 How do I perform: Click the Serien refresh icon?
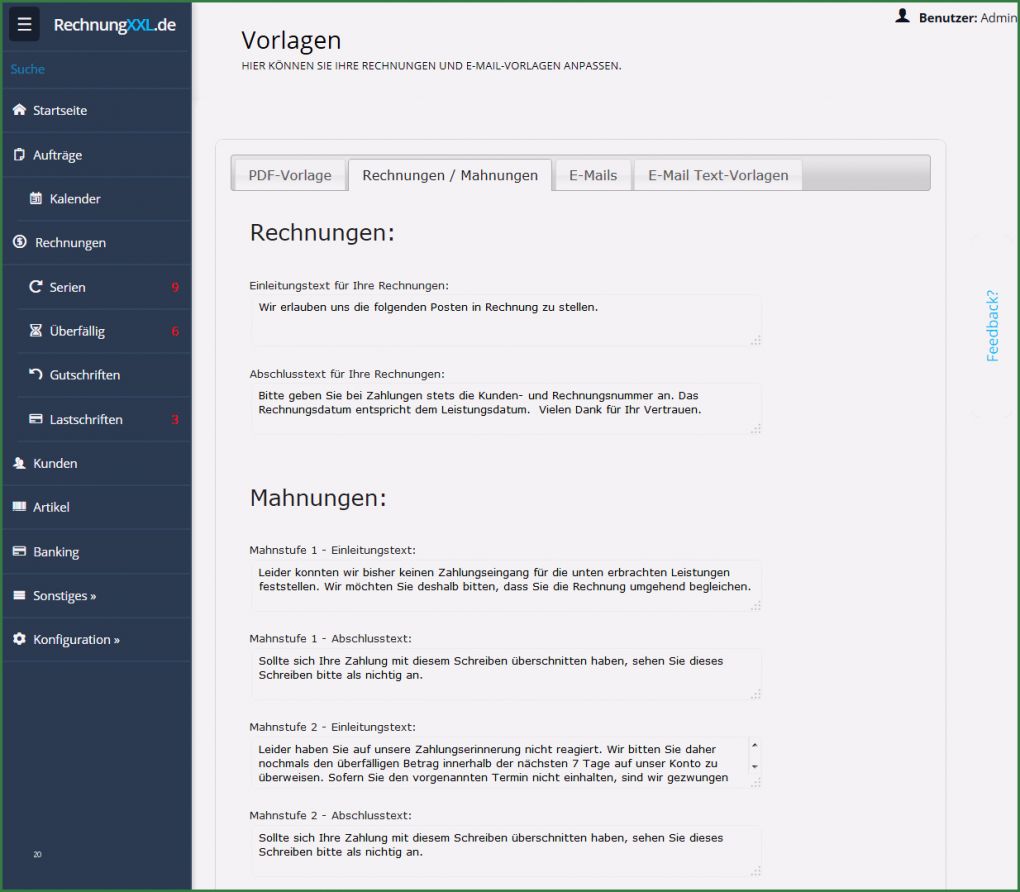pyautogui.click(x=36, y=287)
